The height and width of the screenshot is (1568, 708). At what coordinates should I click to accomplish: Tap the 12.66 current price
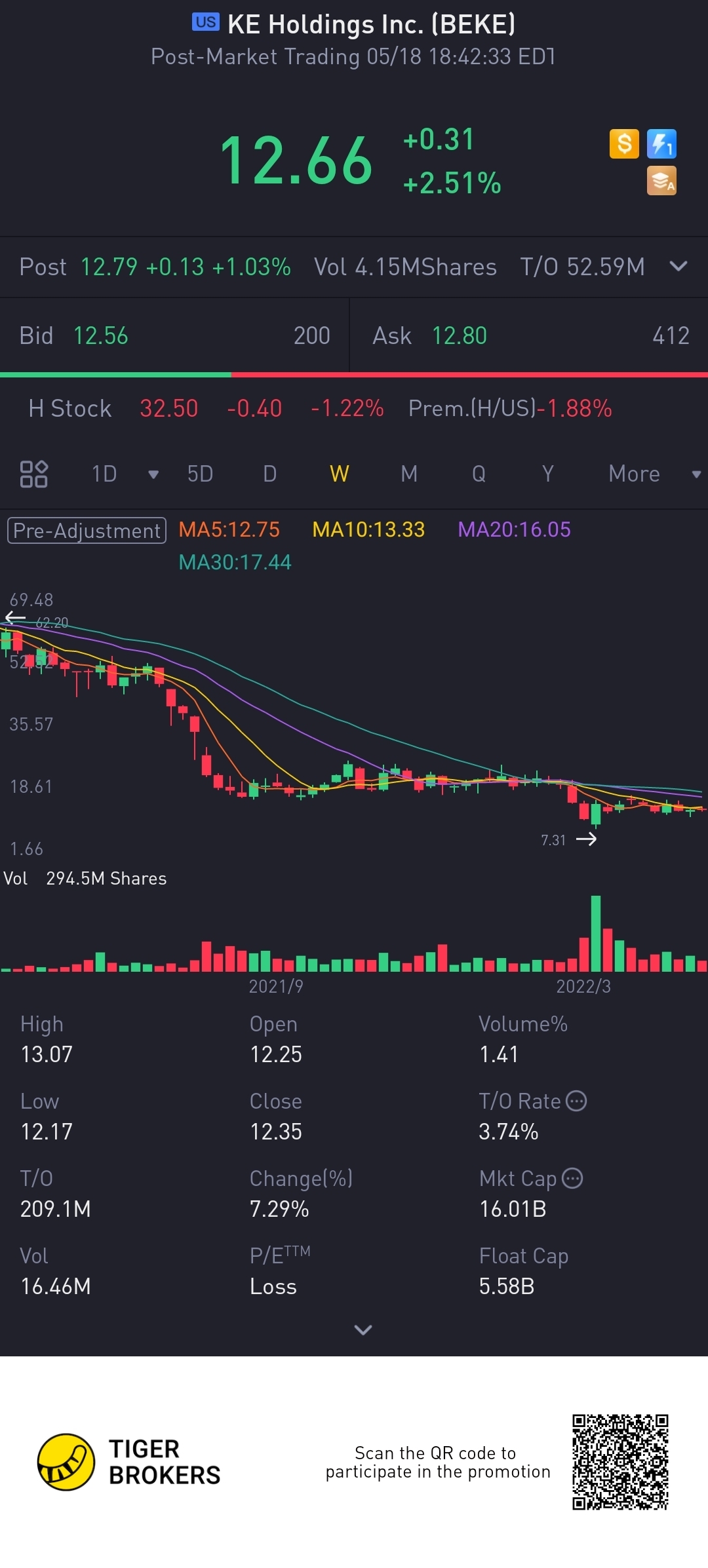tap(296, 161)
